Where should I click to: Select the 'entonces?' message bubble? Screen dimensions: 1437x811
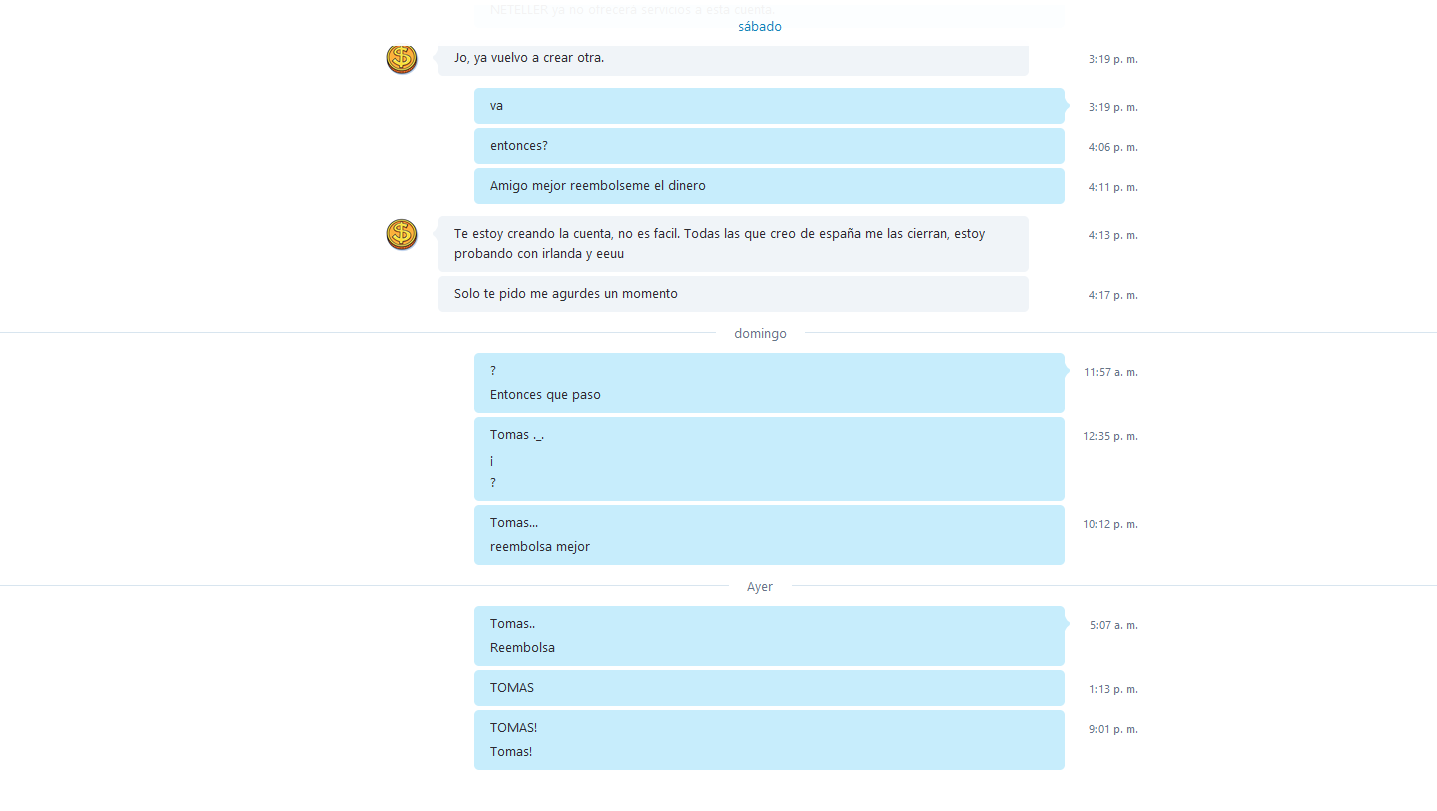pos(769,146)
